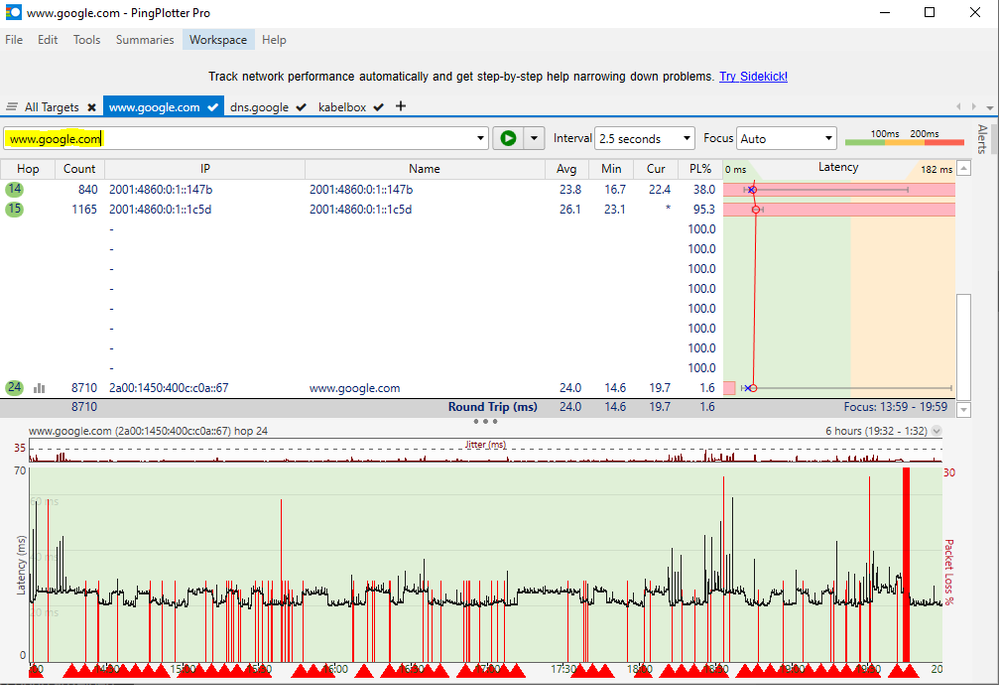This screenshot has width=999, height=685.
Task: Open the 6 hours time range dropdown
Action: pos(936,431)
